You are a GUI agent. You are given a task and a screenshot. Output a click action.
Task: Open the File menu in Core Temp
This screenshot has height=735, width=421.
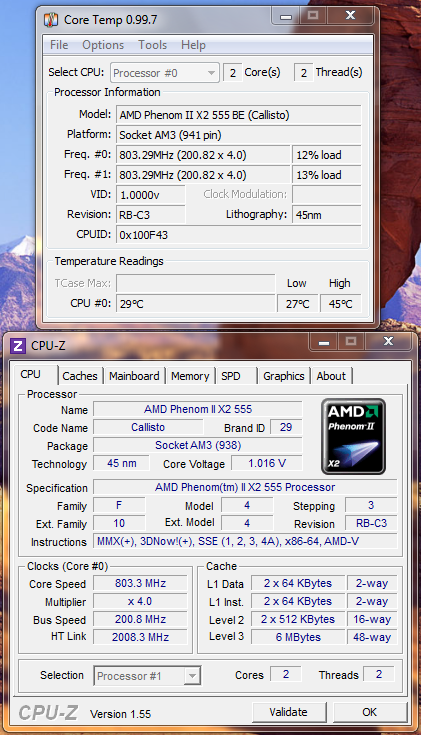point(59,45)
